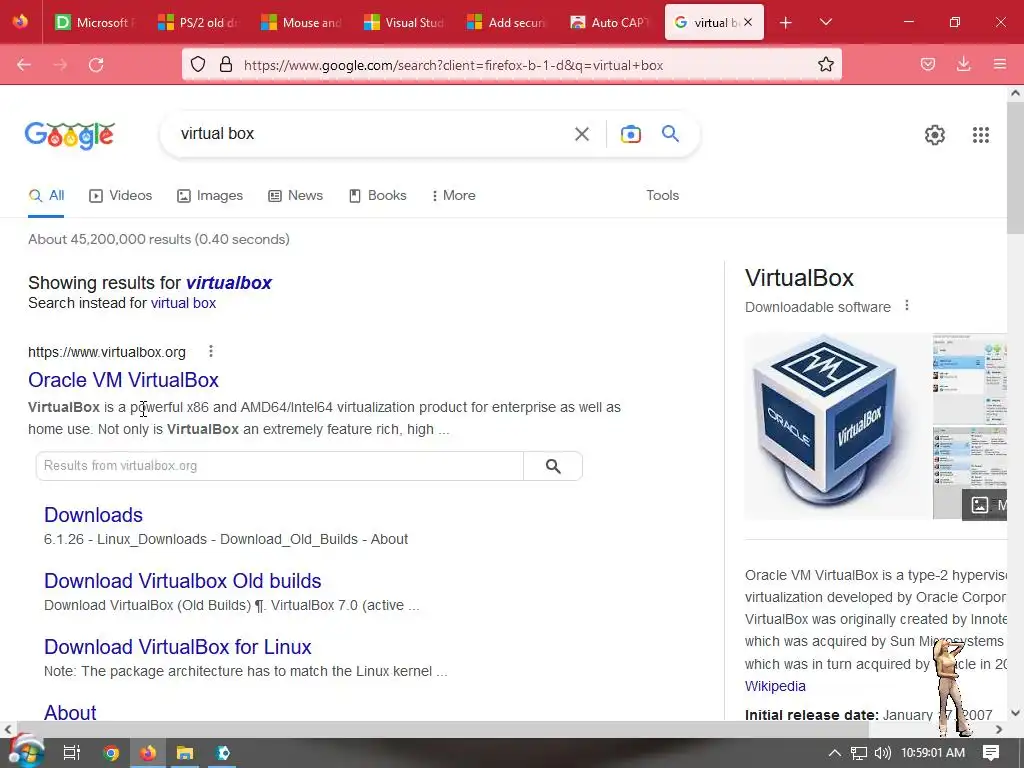Click the Results from virtualbox.org search field
The width and height of the screenshot is (1024, 768).
280,466
